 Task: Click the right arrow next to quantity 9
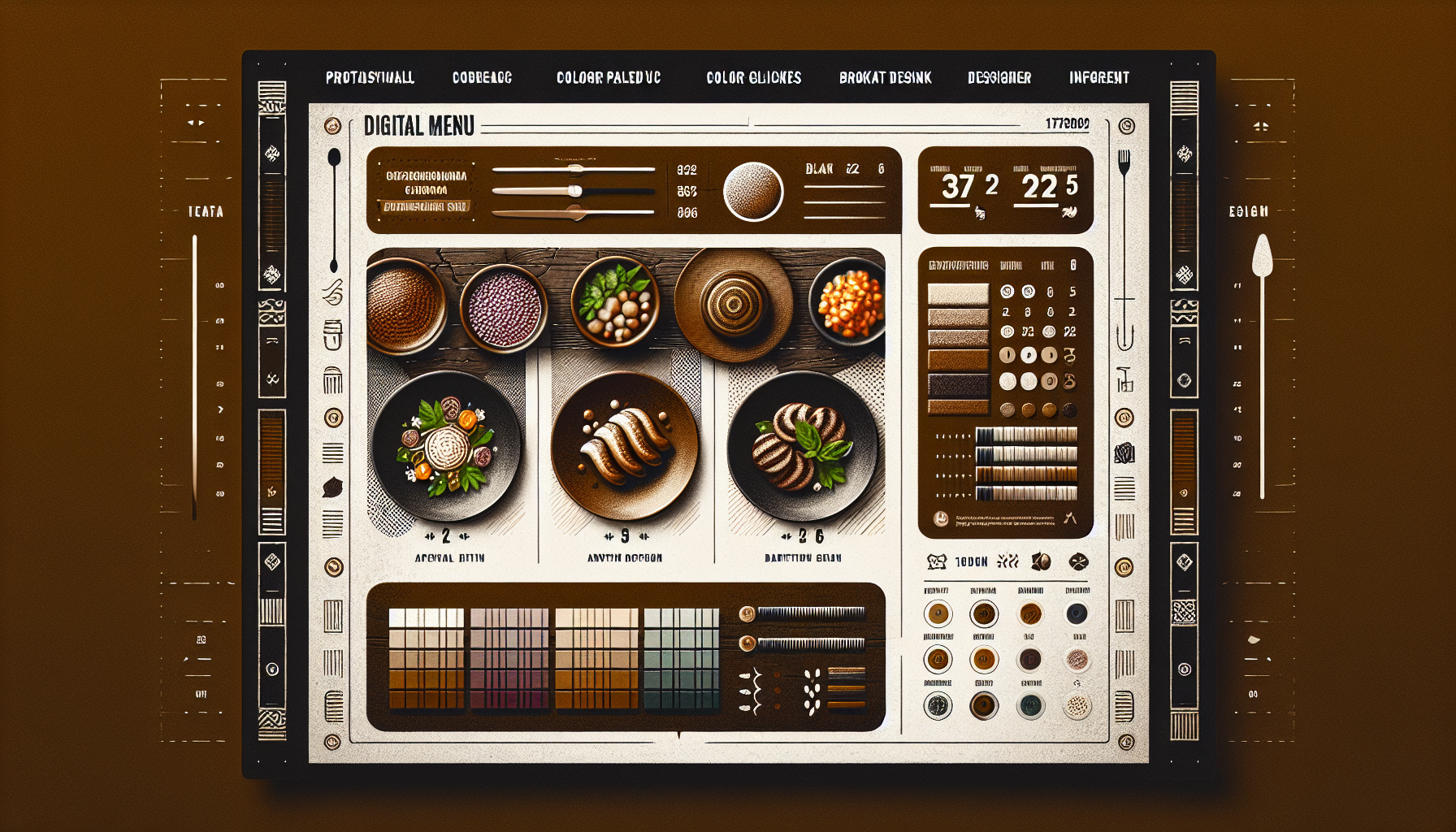(x=643, y=537)
